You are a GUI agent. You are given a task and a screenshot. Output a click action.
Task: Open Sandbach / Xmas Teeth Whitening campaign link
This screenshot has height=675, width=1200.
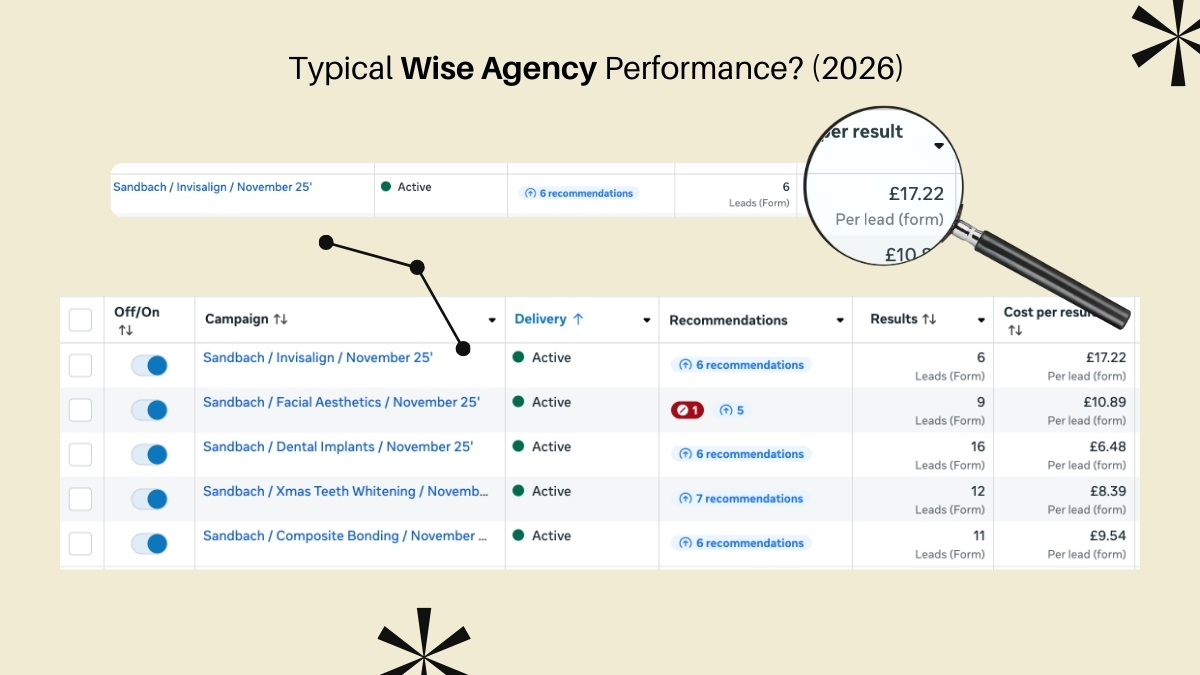(x=345, y=491)
